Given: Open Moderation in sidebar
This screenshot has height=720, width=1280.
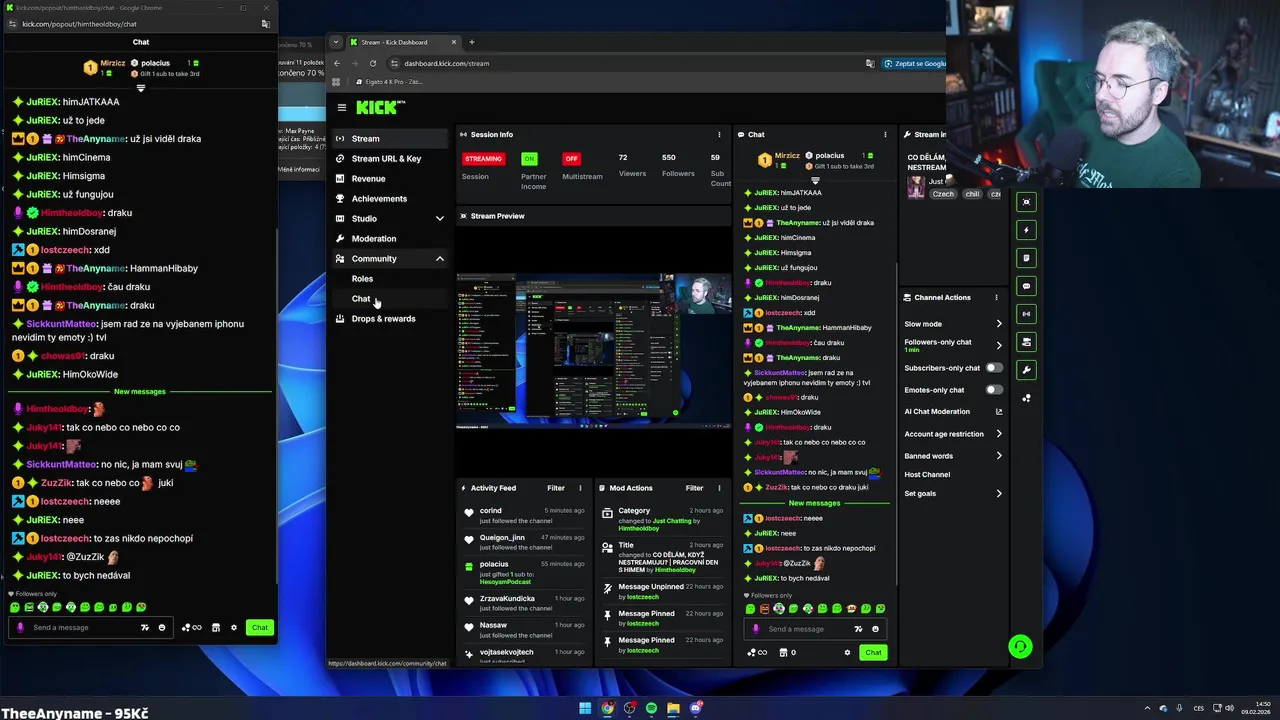Looking at the screenshot, I should tap(390, 238).
